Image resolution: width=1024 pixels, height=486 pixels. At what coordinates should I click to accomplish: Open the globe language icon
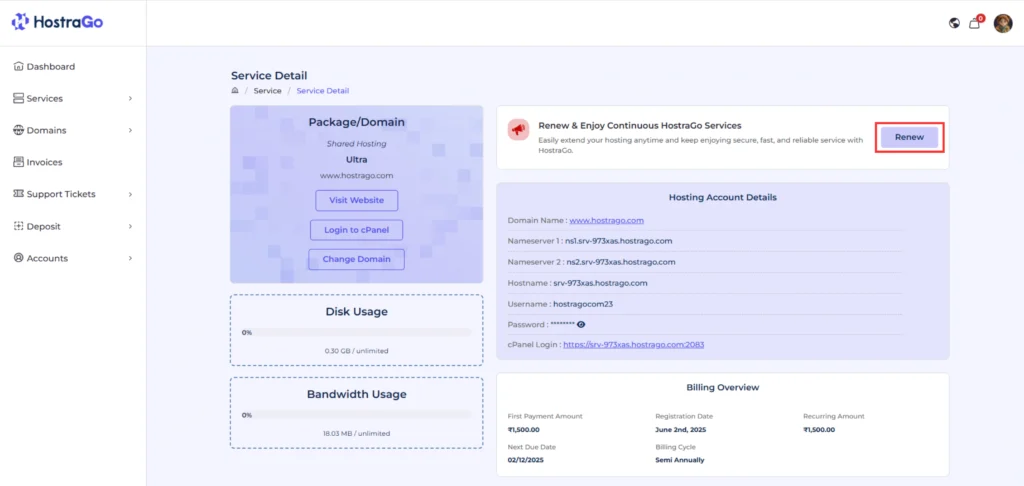[954, 24]
